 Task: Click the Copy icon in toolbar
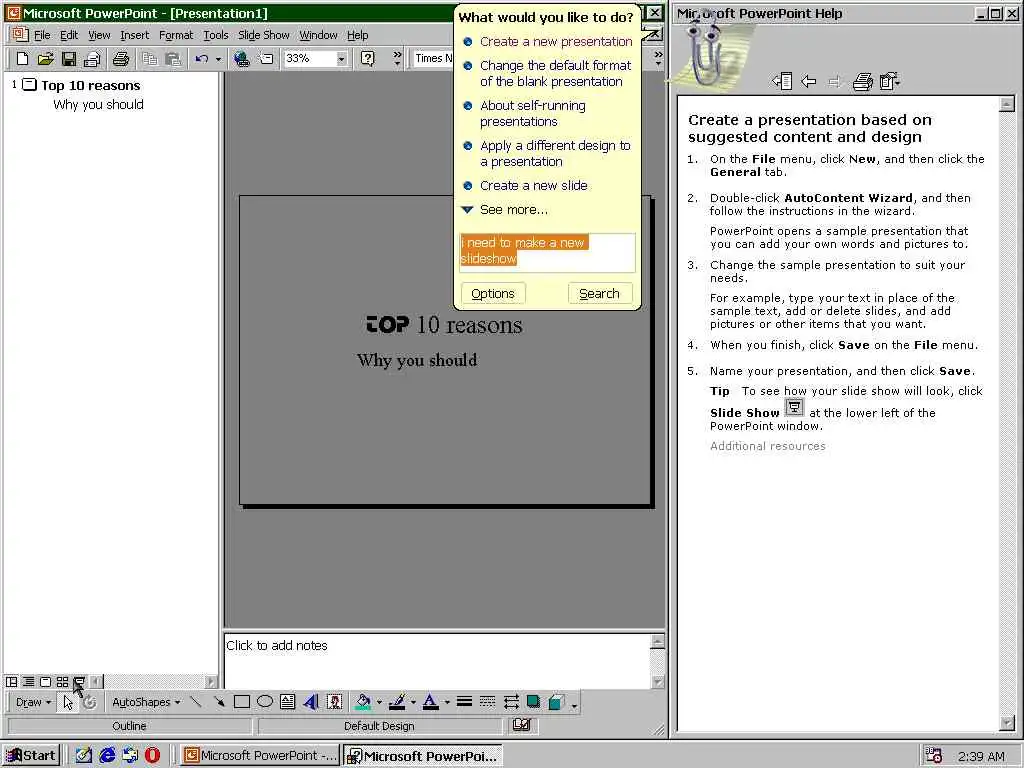[x=150, y=59]
